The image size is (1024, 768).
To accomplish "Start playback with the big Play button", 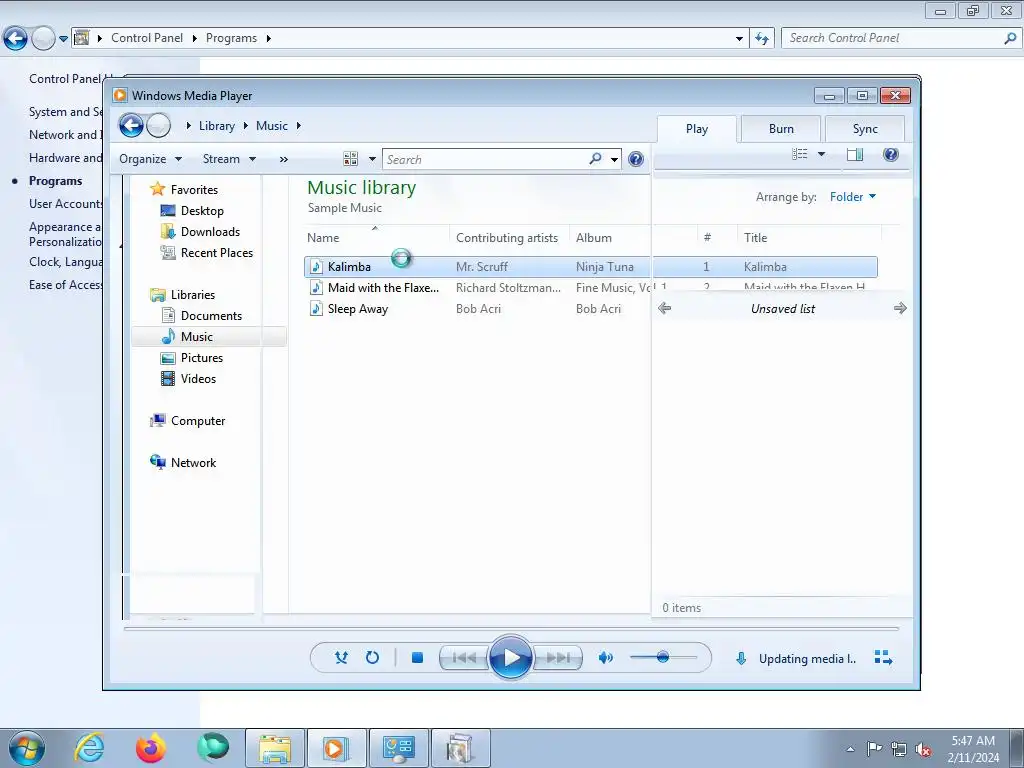I will pos(510,657).
